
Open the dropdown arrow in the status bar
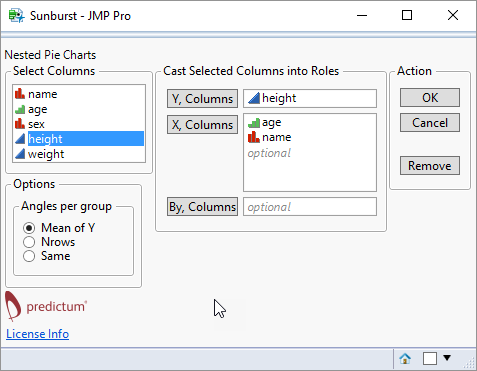447,358
